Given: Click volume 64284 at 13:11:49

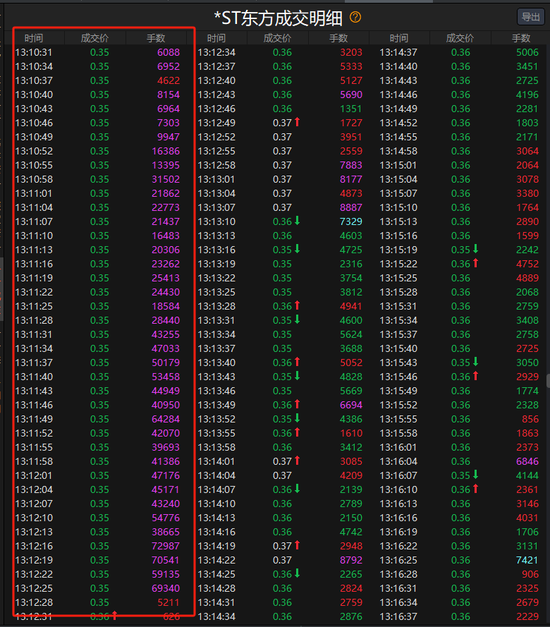Looking at the screenshot, I should point(166,419).
